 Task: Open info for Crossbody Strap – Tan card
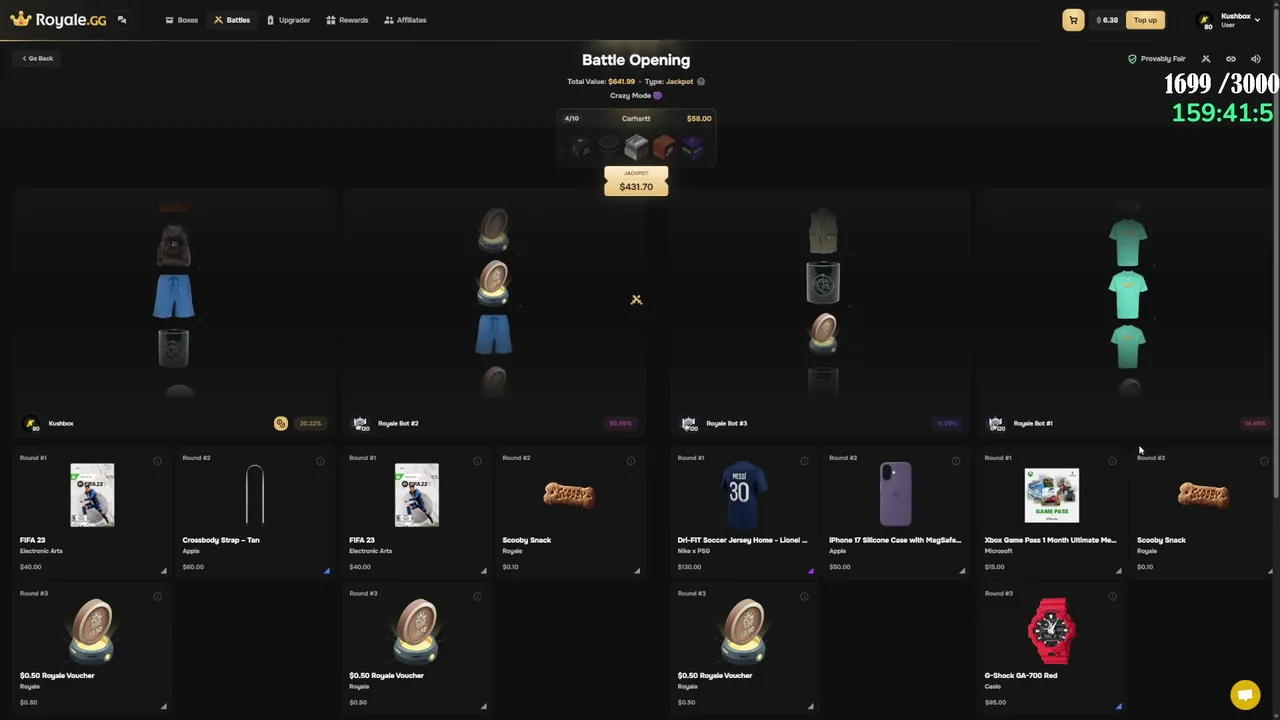(x=320, y=461)
